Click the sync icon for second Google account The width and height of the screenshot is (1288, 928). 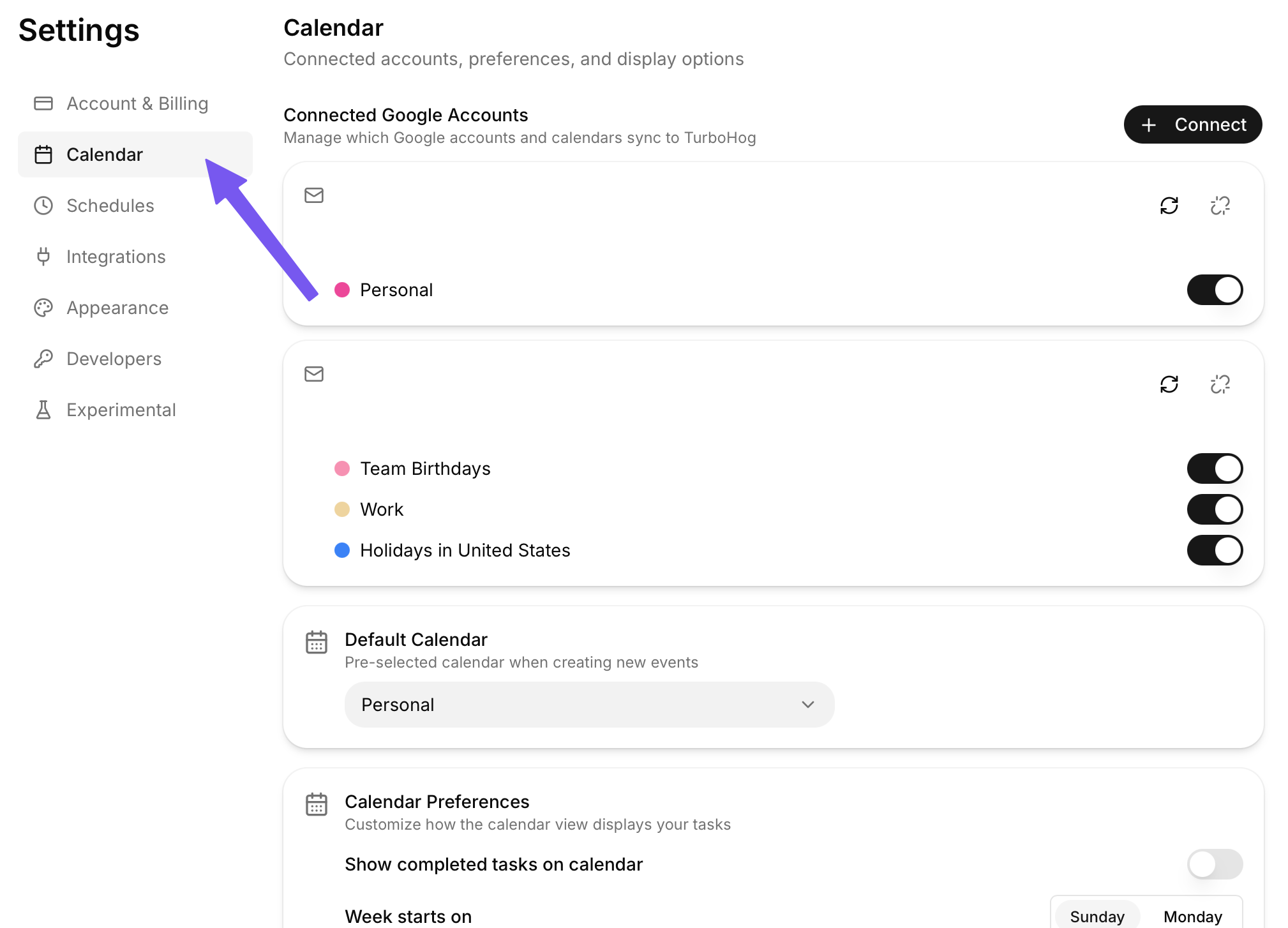coord(1169,384)
